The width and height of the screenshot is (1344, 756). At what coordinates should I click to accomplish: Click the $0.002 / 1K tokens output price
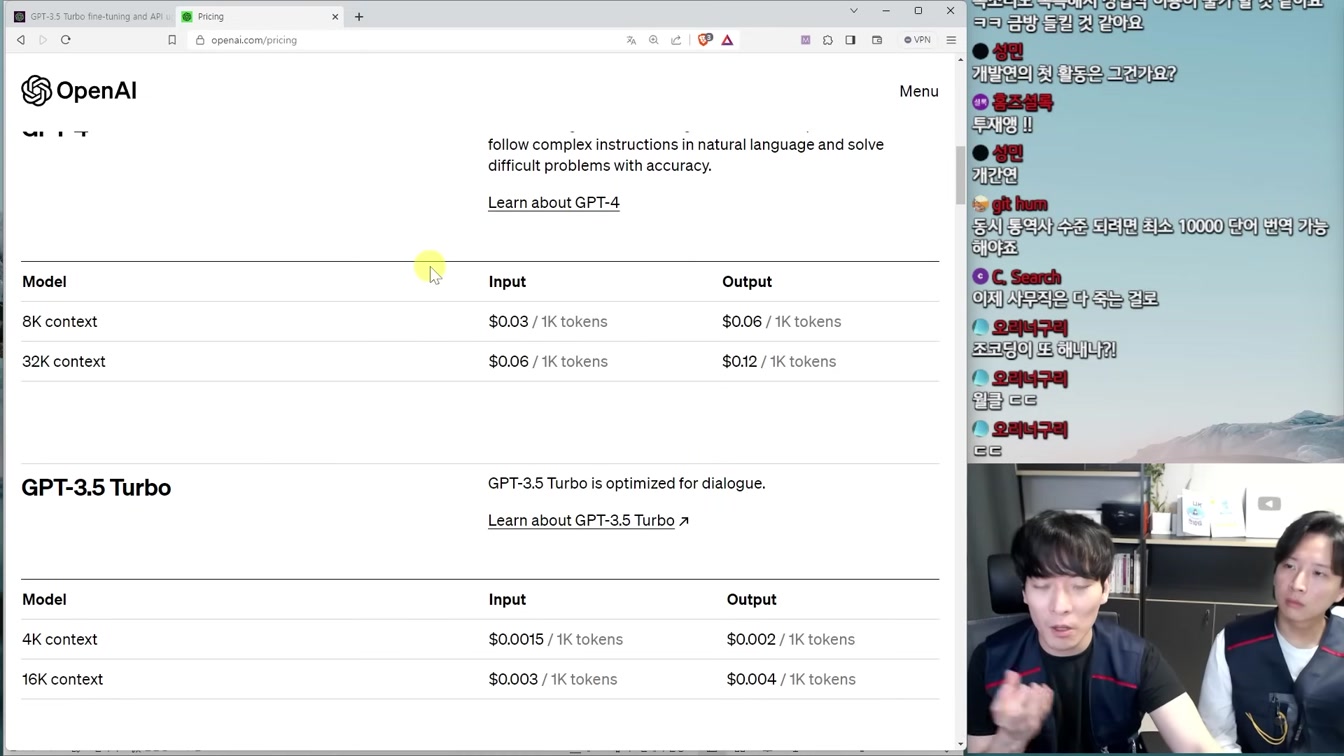[x=791, y=640]
